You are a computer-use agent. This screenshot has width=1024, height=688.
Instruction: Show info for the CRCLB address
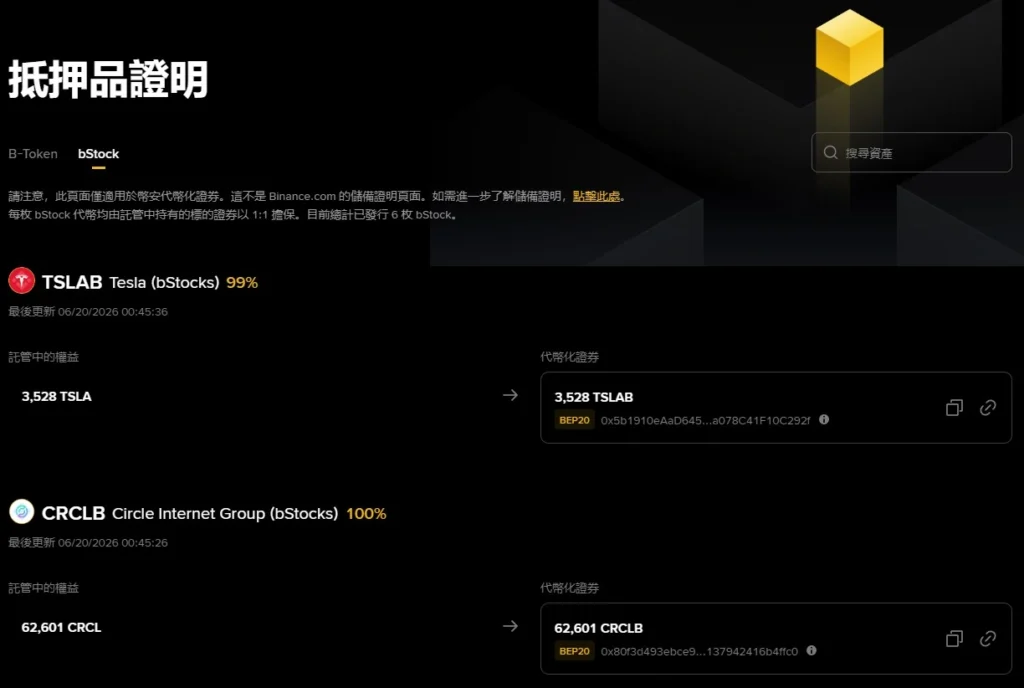coord(812,651)
